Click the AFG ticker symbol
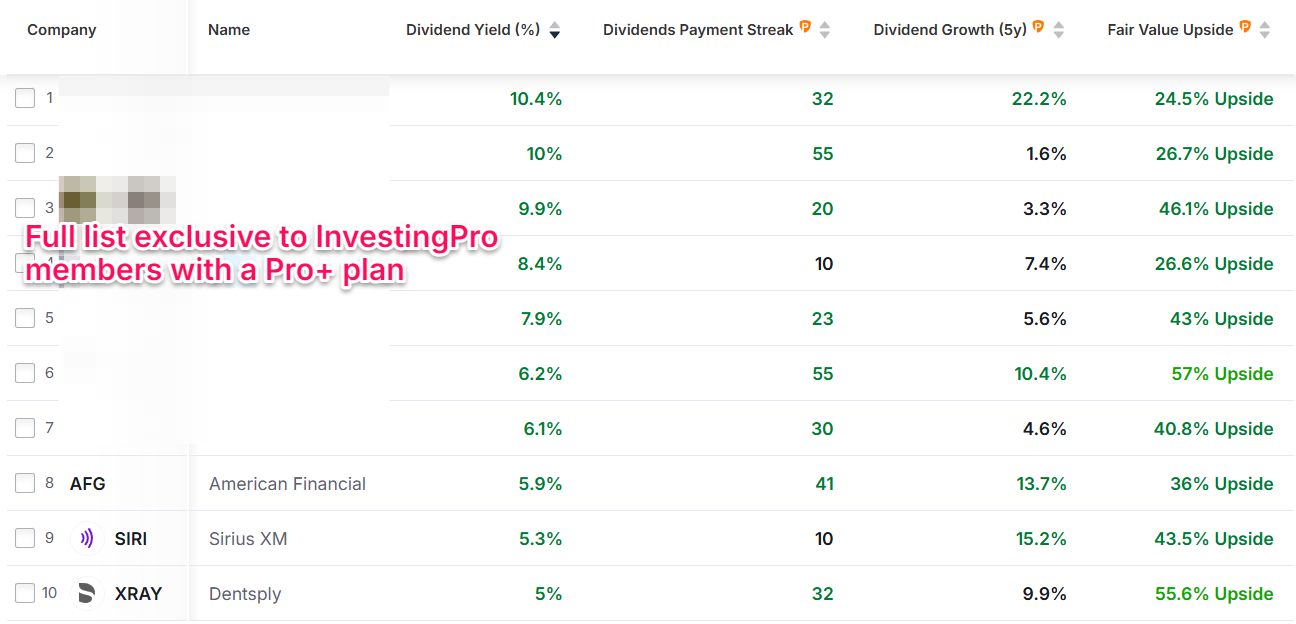1296x624 pixels. pyautogui.click(x=88, y=483)
